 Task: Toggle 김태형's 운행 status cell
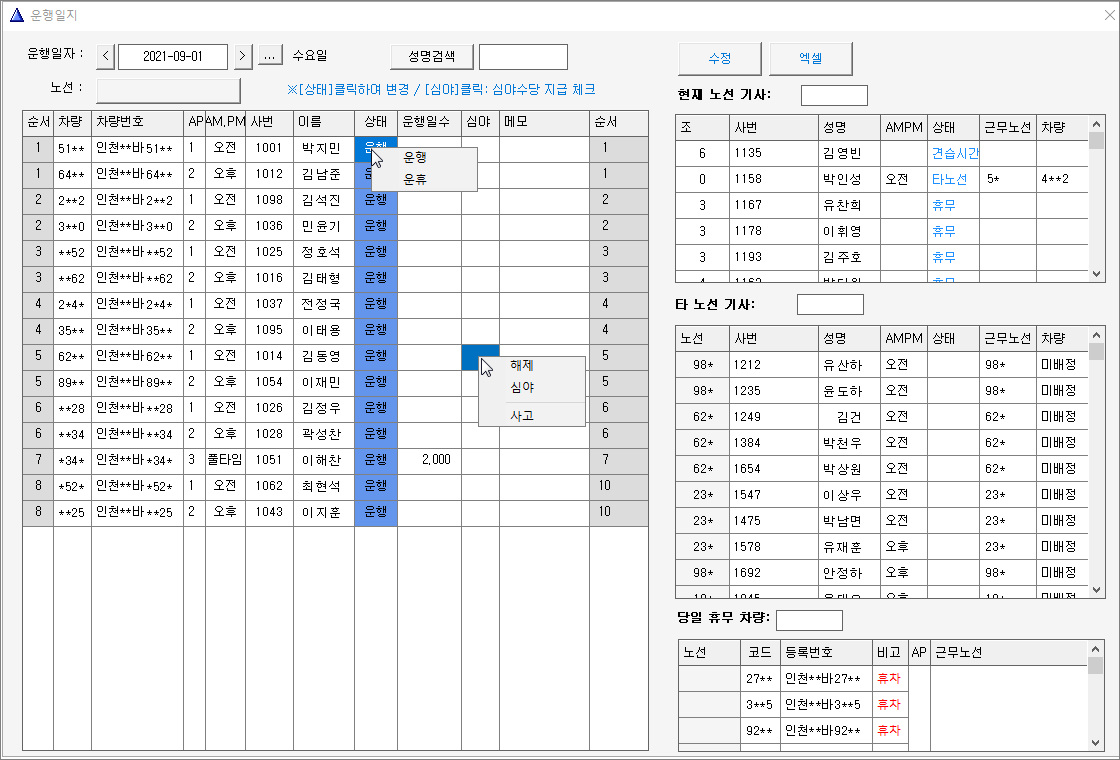click(376, 278)
